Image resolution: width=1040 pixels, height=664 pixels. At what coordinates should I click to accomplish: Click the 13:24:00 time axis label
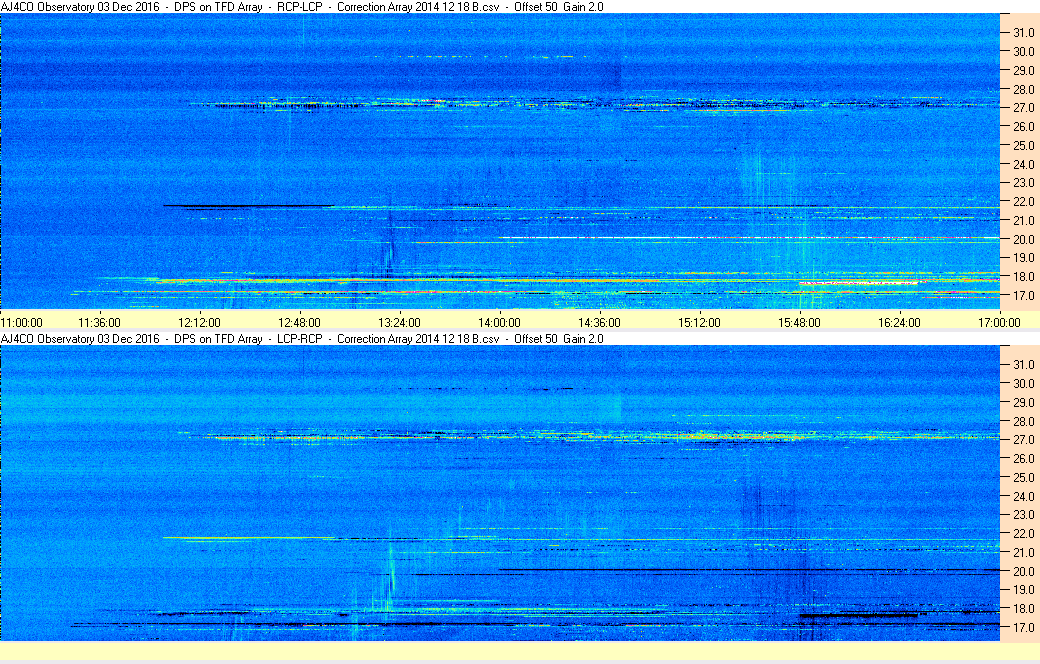399,322
